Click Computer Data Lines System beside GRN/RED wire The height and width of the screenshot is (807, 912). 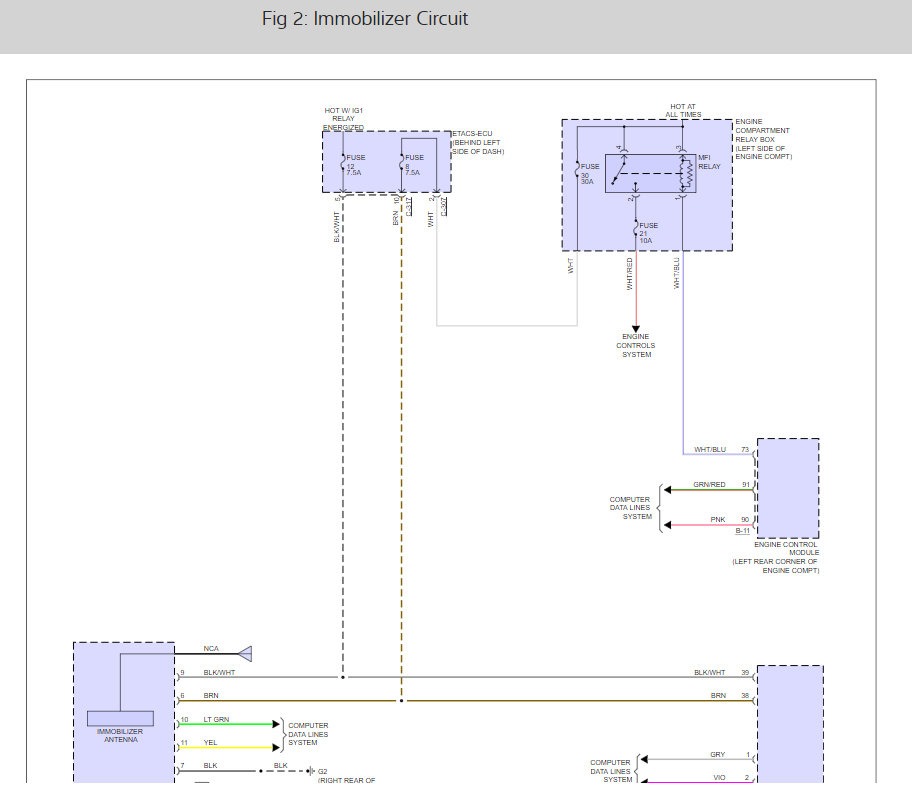[x=630, y=508]
